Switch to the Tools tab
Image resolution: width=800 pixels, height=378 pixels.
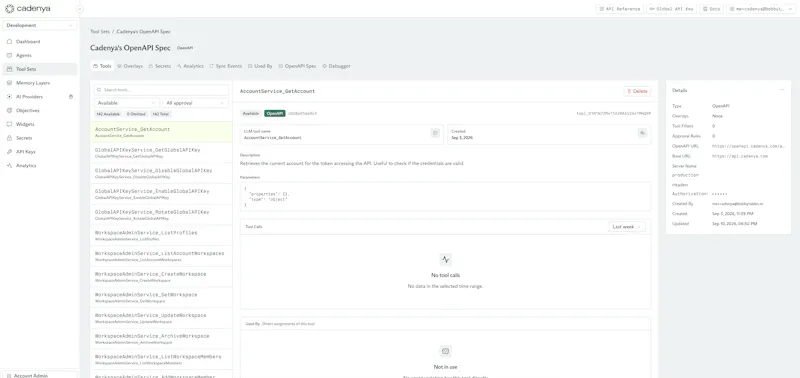pyautogui.click(x=102, y=66)
